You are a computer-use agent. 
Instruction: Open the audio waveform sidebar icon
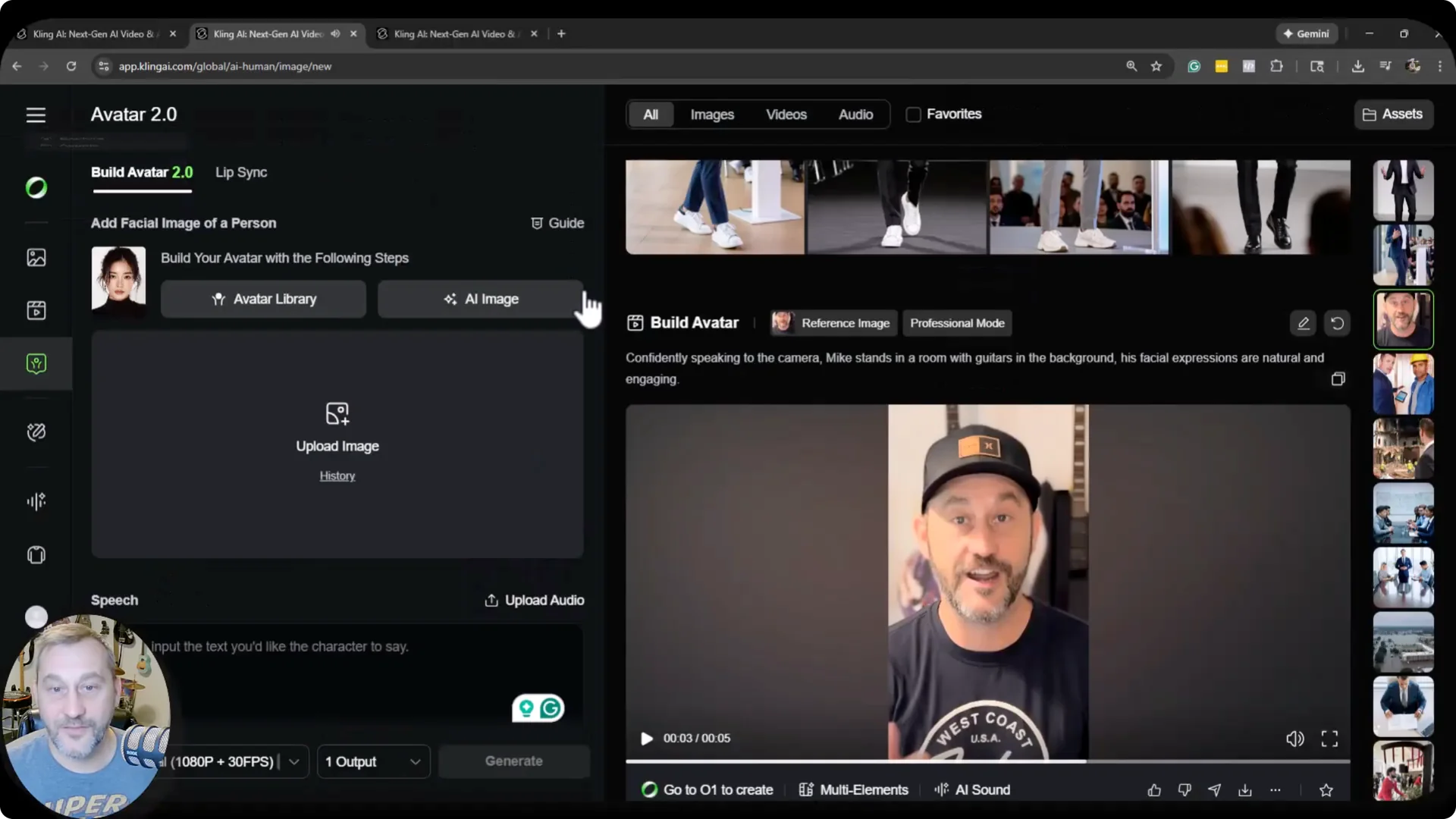click(x=36, y=501)
